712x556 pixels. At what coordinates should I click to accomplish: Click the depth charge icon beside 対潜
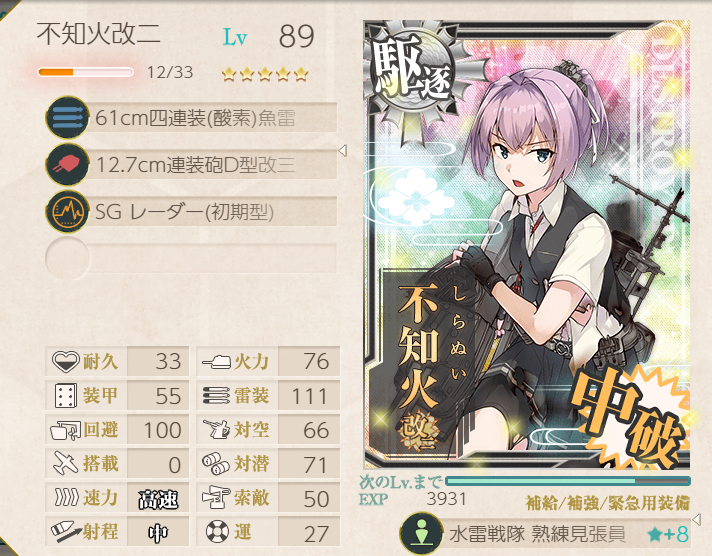click(216, 463)
